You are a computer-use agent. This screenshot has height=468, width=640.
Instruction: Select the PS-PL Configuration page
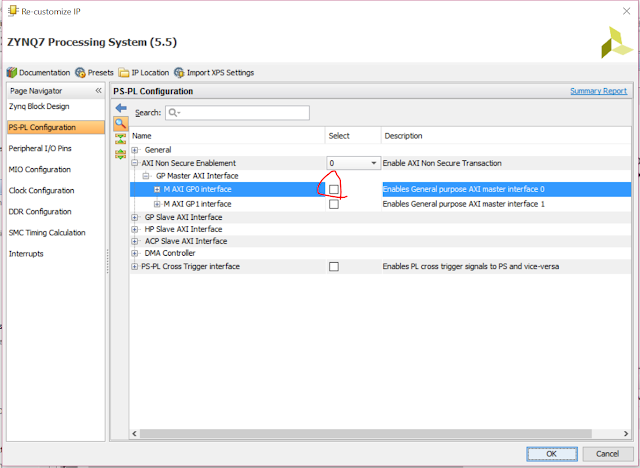point(56,127)
